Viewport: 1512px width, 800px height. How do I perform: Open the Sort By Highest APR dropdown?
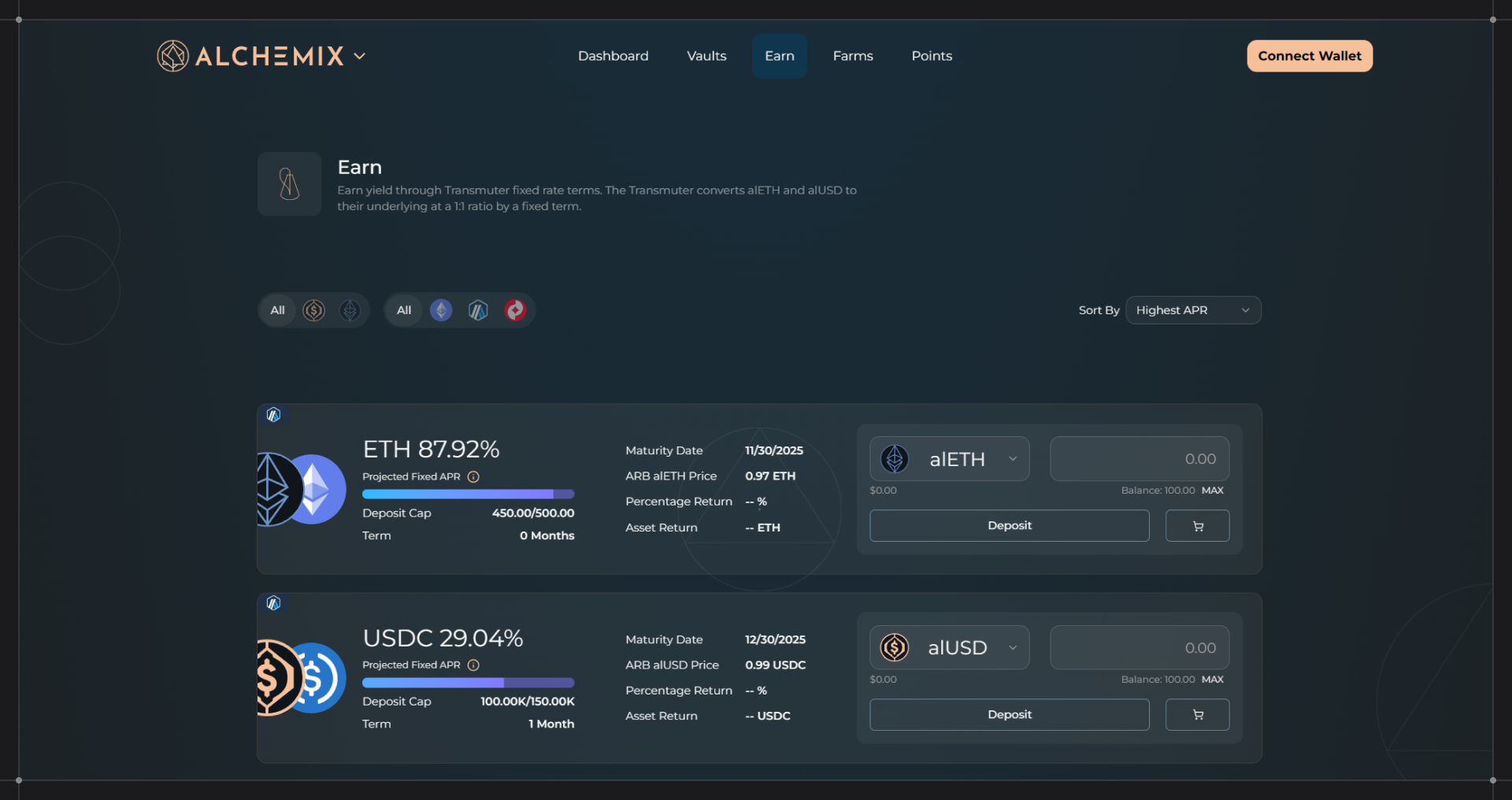1193,310
